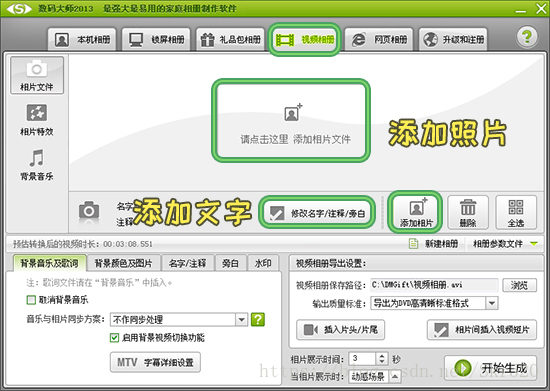Screen dimensions: 550x391
Task: Toggle the 取消背景音乐 checkbox
Action: coord(31,300)
